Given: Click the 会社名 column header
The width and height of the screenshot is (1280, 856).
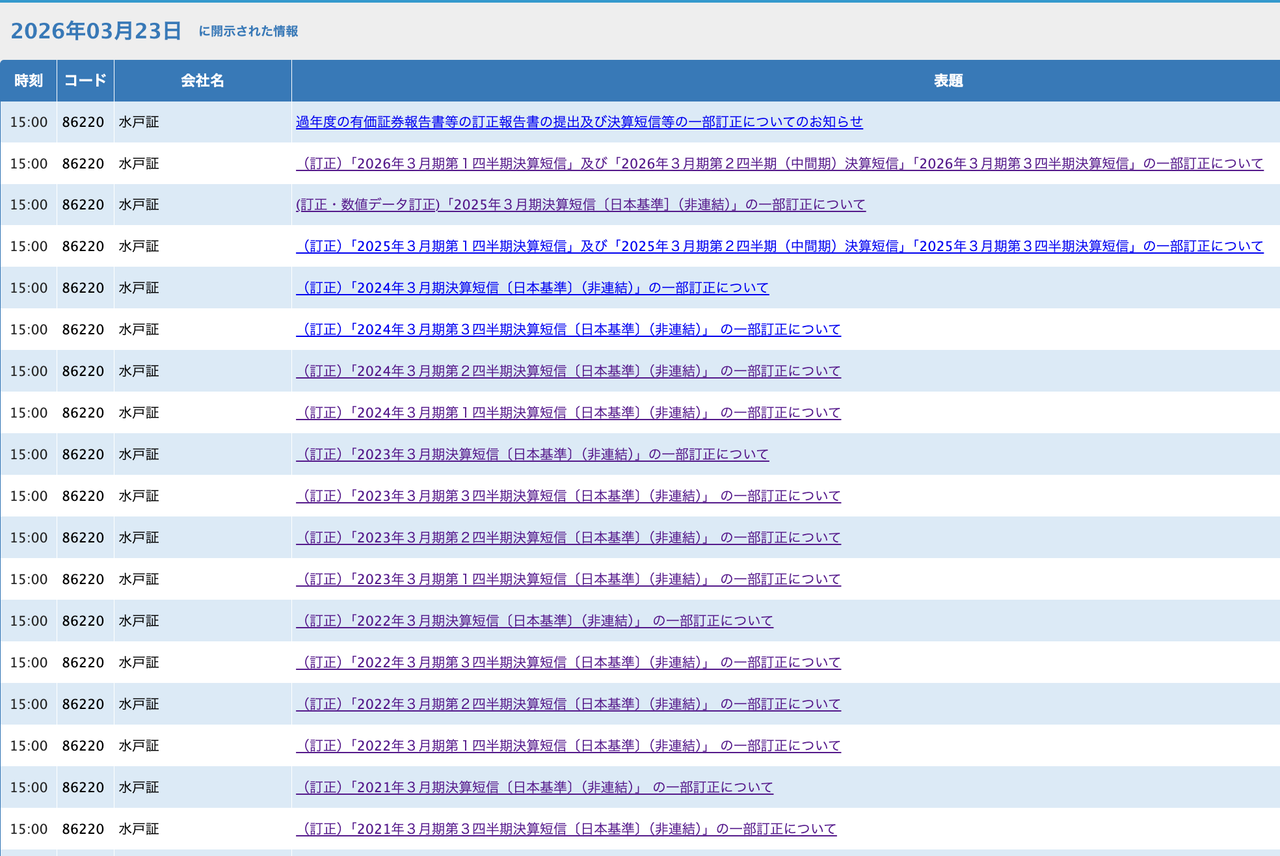Looking at the screenshot, I should pyautogui.click(x=202, y=81).
